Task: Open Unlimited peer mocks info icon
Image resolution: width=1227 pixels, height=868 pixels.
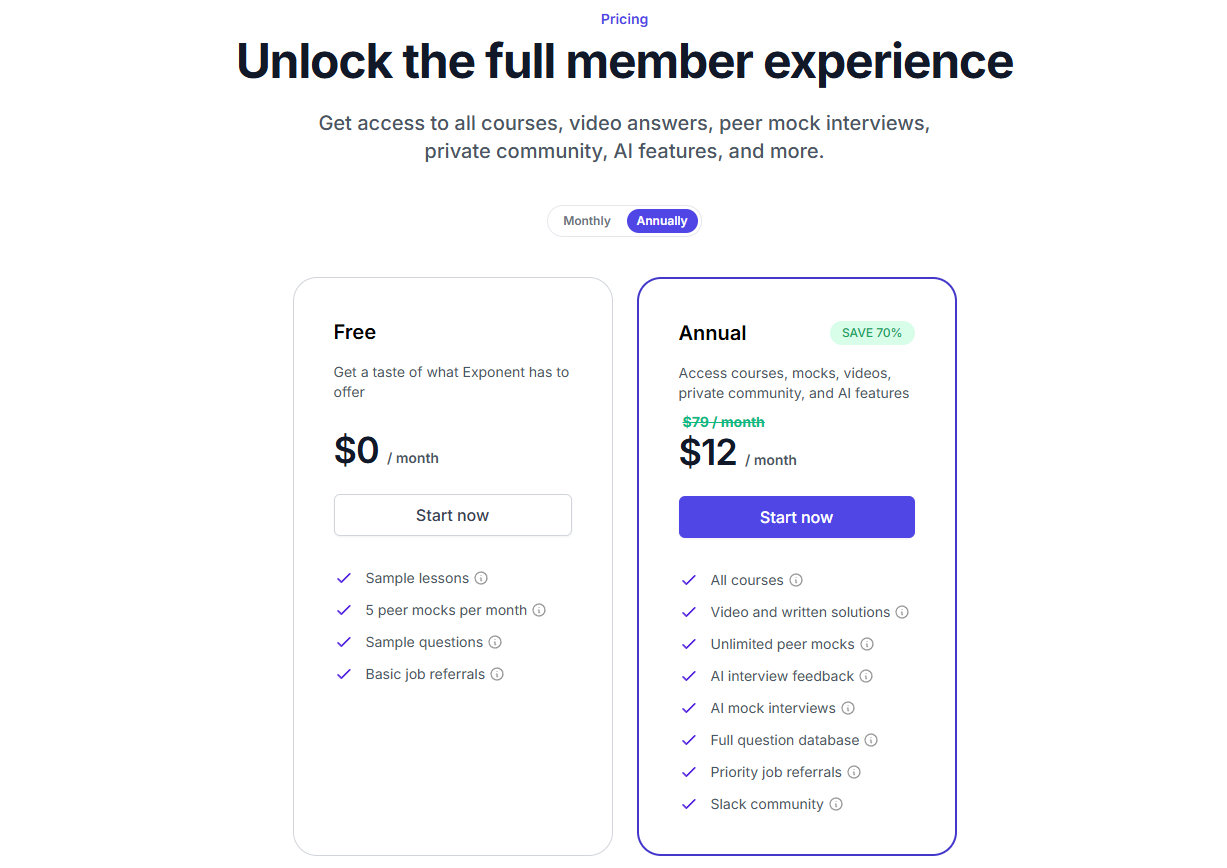Action: [867, 644]
